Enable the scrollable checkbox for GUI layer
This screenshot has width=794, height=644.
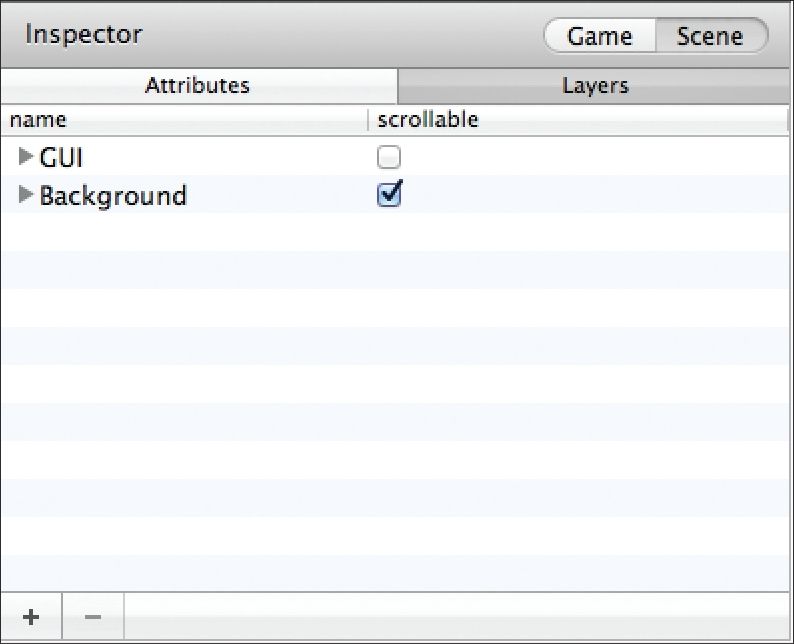[x=389, y=157]
